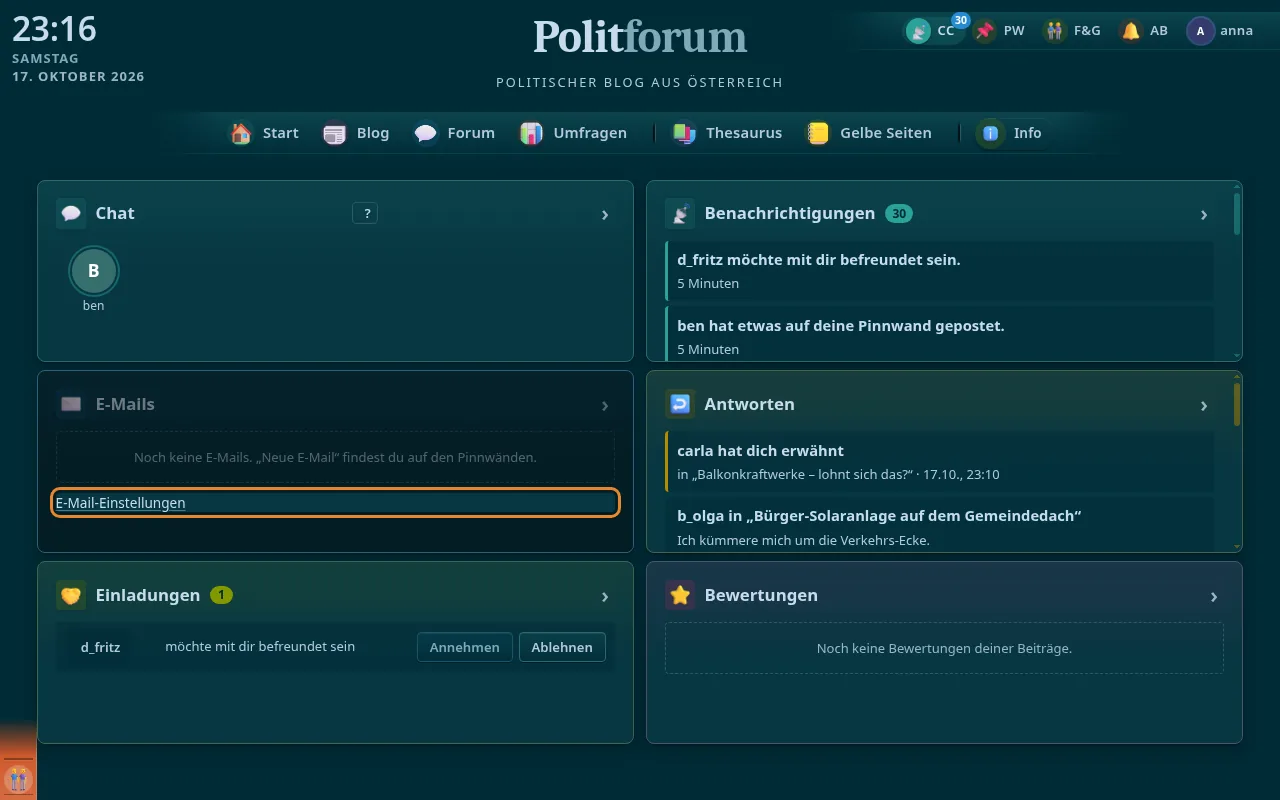Open reply 'carla hat dich erwähnt'
The width and height of the screenshot is (1280, 800).
(x=939, y=462)
